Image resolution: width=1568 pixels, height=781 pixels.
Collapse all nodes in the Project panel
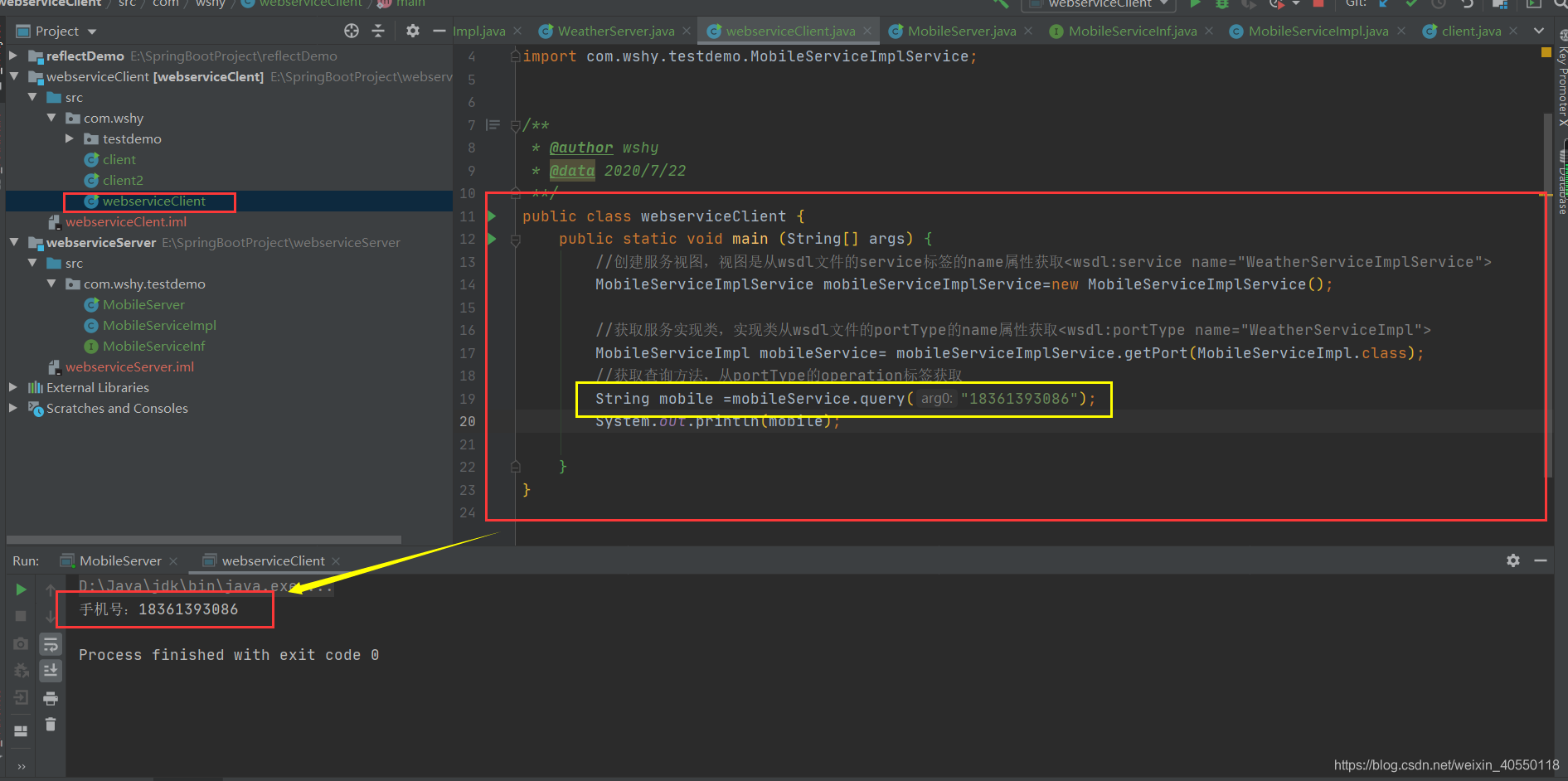(x=378, y=31)
